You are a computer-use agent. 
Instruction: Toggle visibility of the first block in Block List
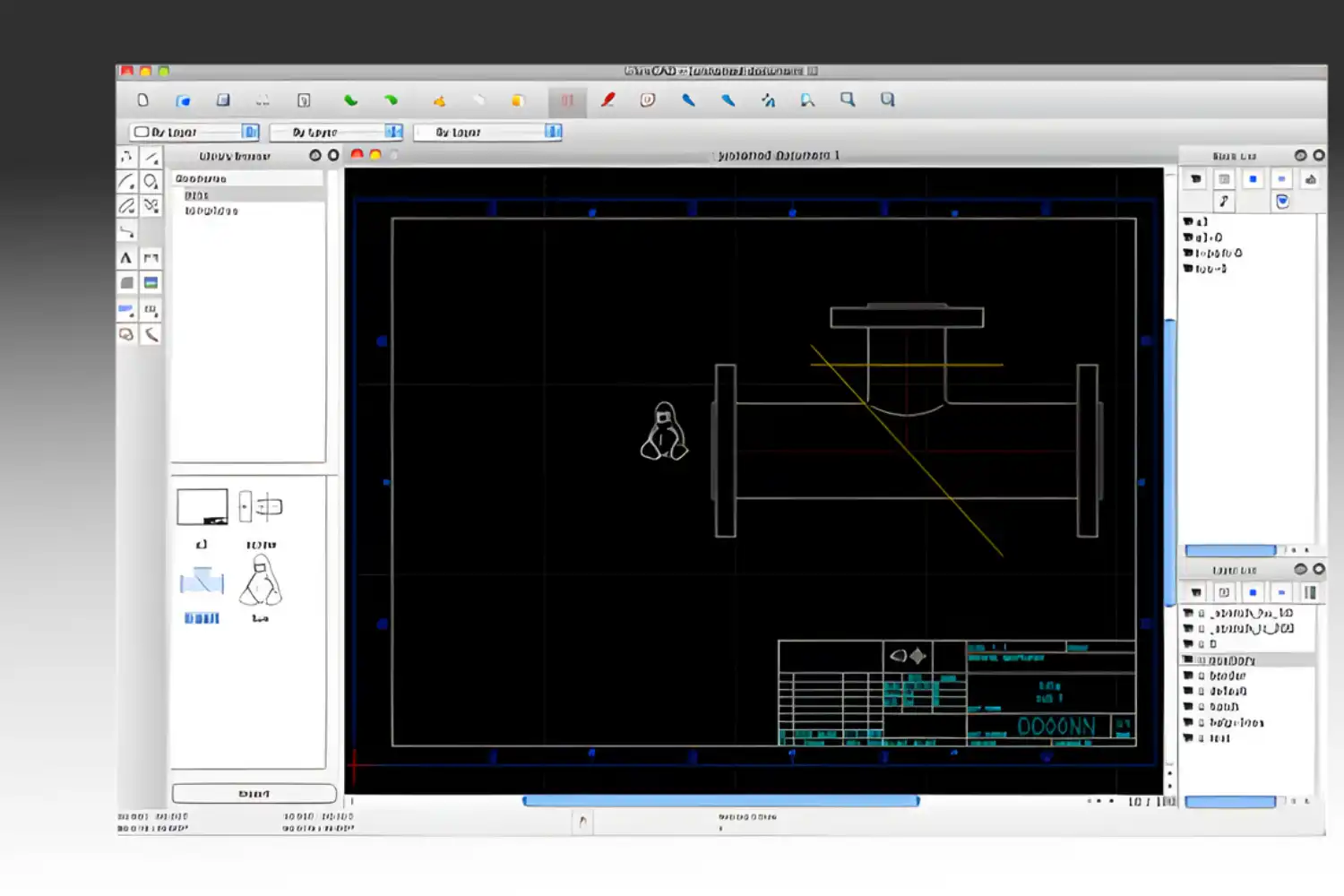pyautogui.click(x=1189, y=220)
